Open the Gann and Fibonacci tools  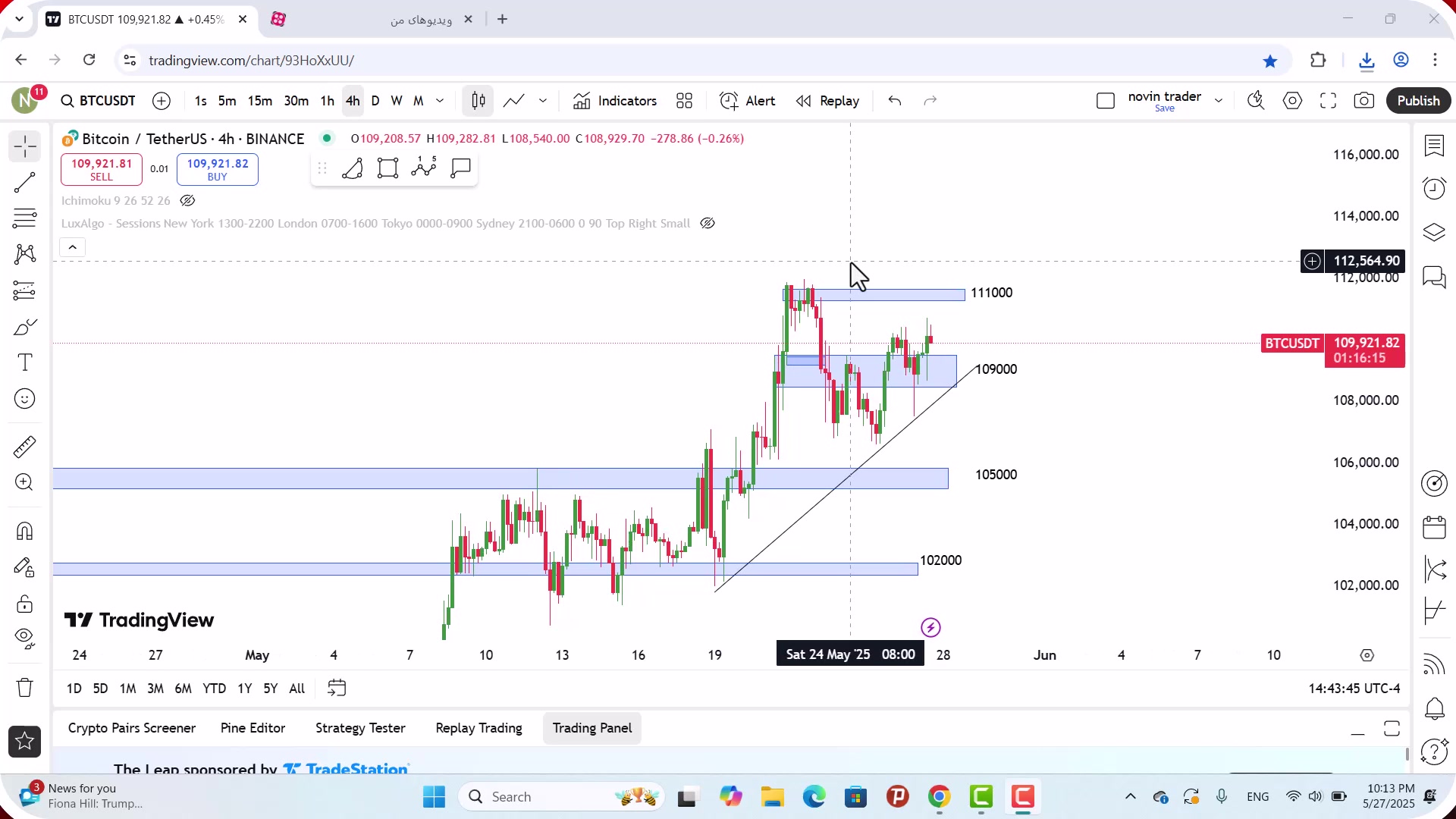[24, 218]
